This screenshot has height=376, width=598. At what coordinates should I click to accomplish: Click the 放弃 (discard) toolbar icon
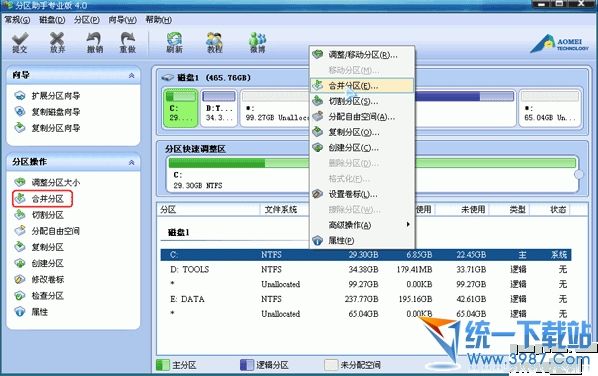57,42
